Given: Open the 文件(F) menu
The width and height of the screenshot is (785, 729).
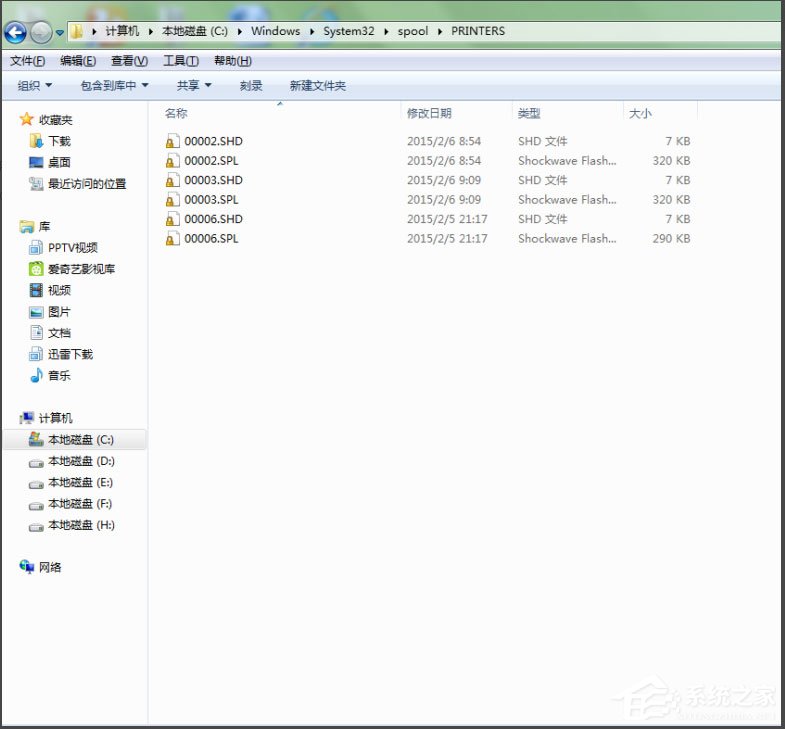Looking at the screenshot, I should tap(27, 61).
